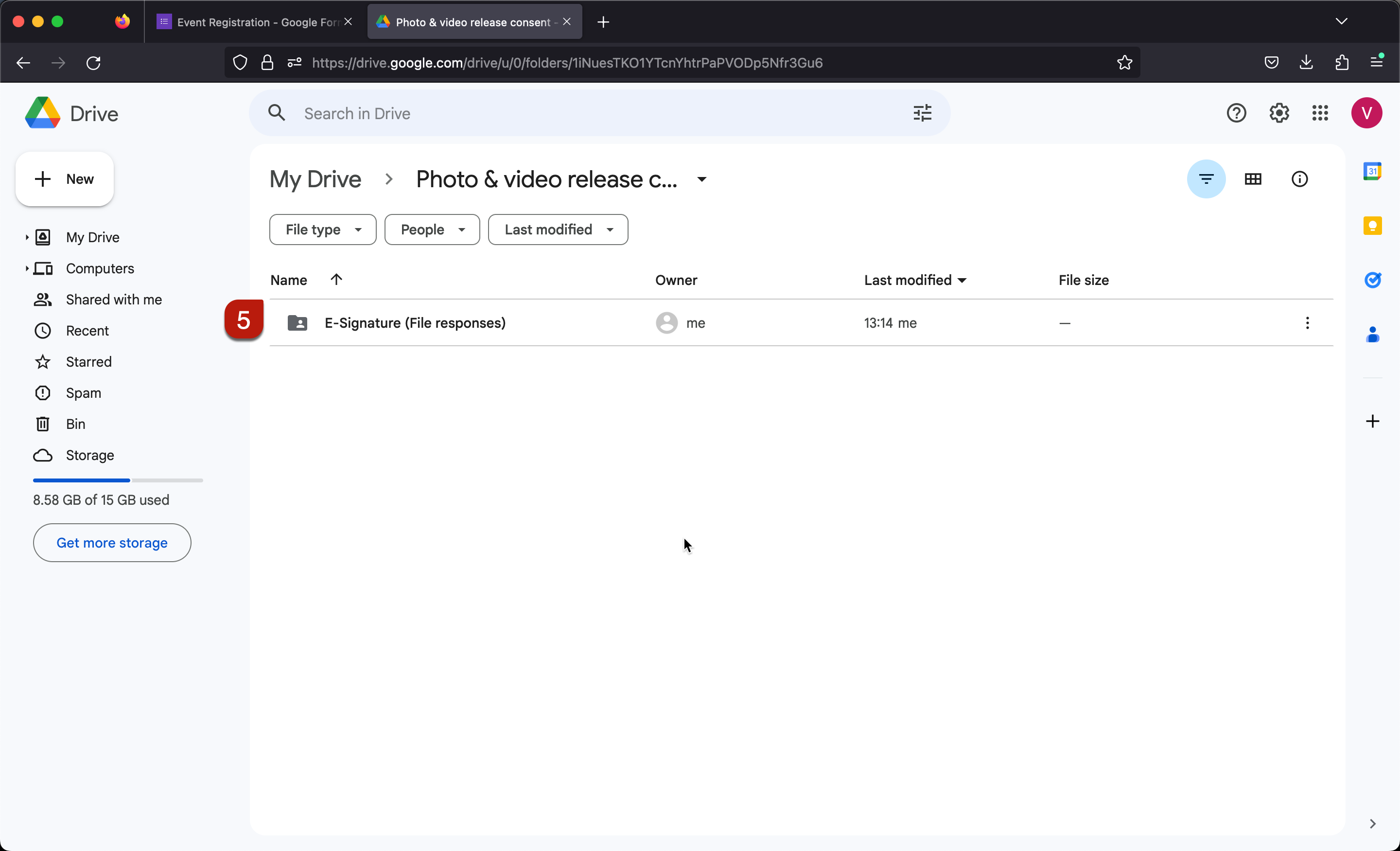Image resolution: width=1400 pixels, height=851 pixels.
Task: Expand the Computers tree item
Action: (x=27, y=268)
